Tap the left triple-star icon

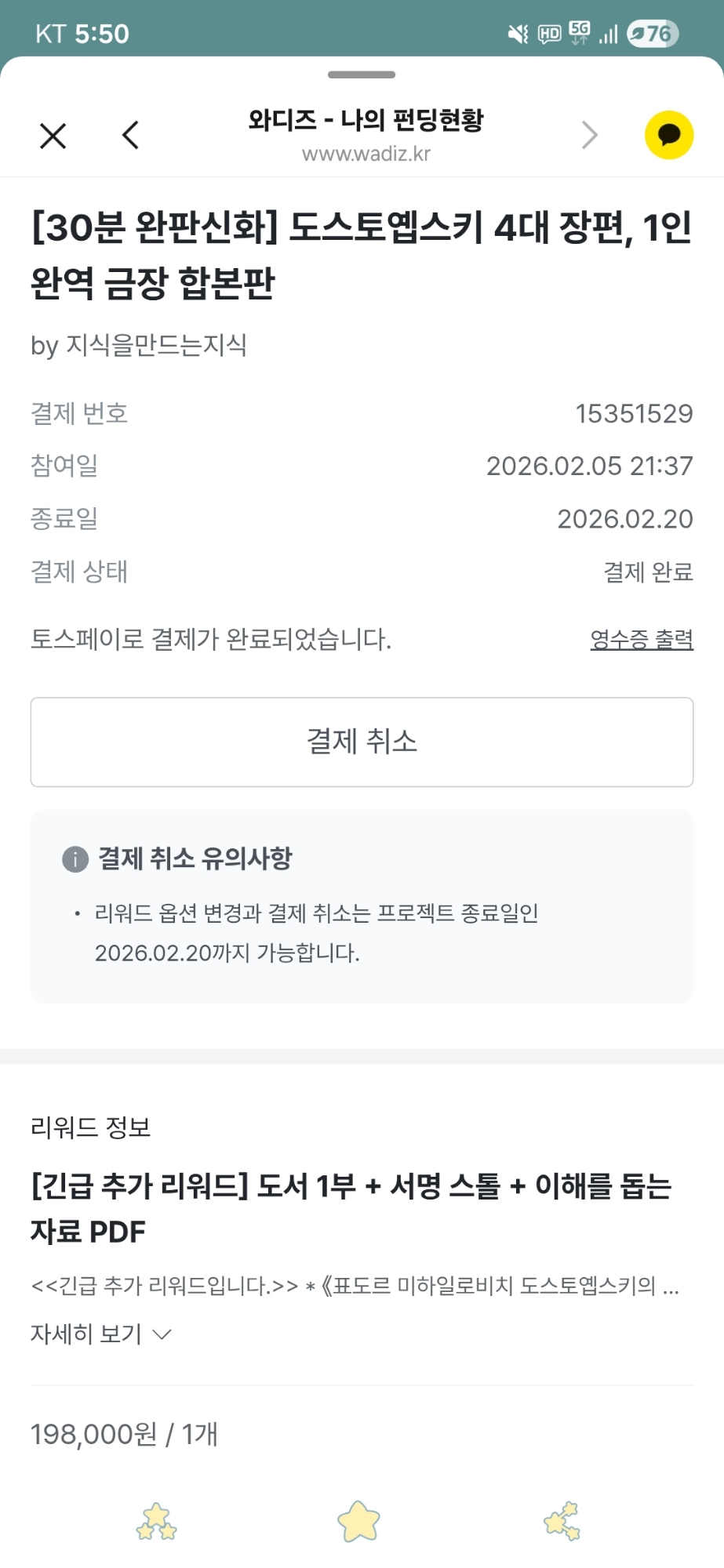coord(157,1522)
